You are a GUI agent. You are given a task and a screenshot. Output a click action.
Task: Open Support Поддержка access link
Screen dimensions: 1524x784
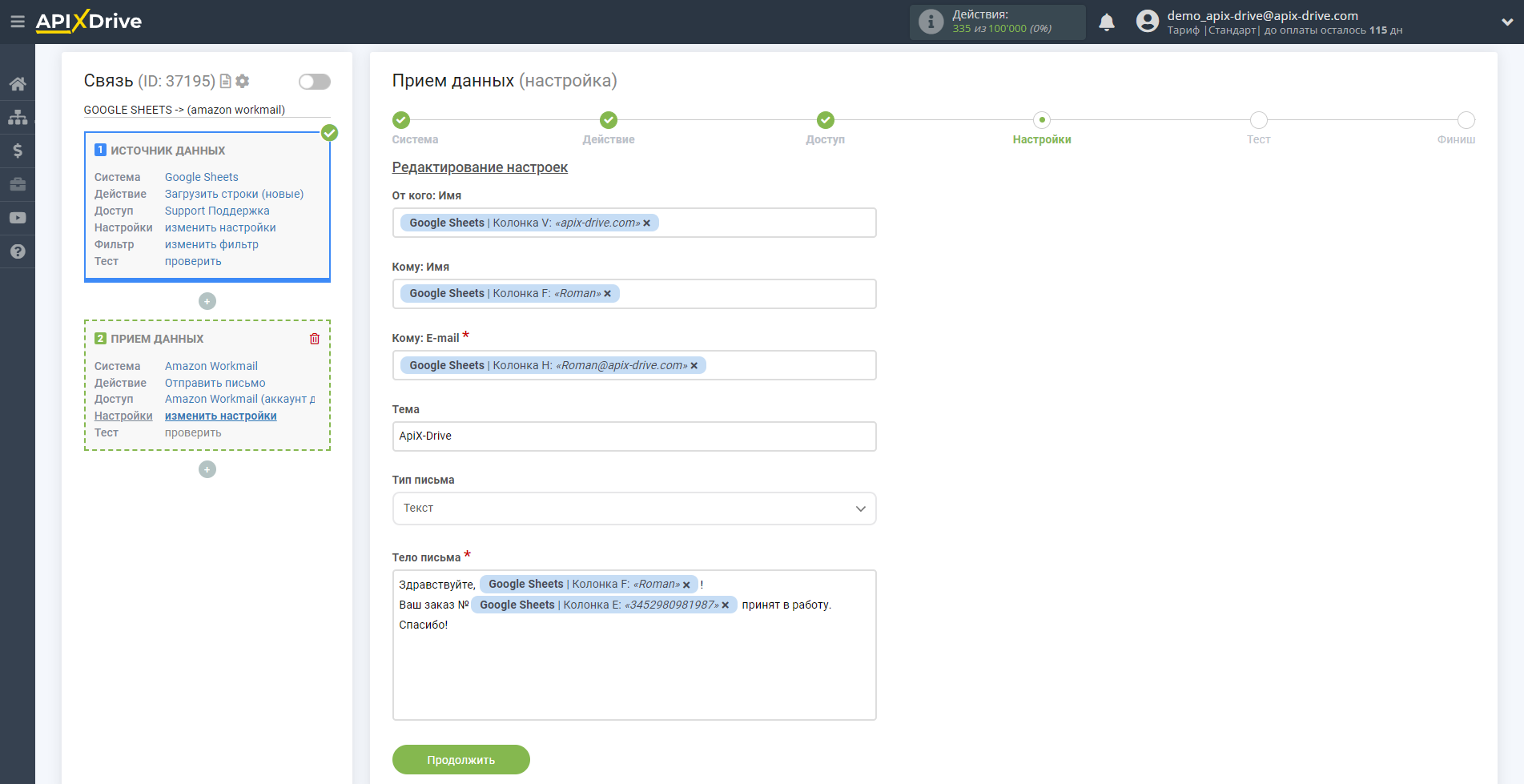217,211
